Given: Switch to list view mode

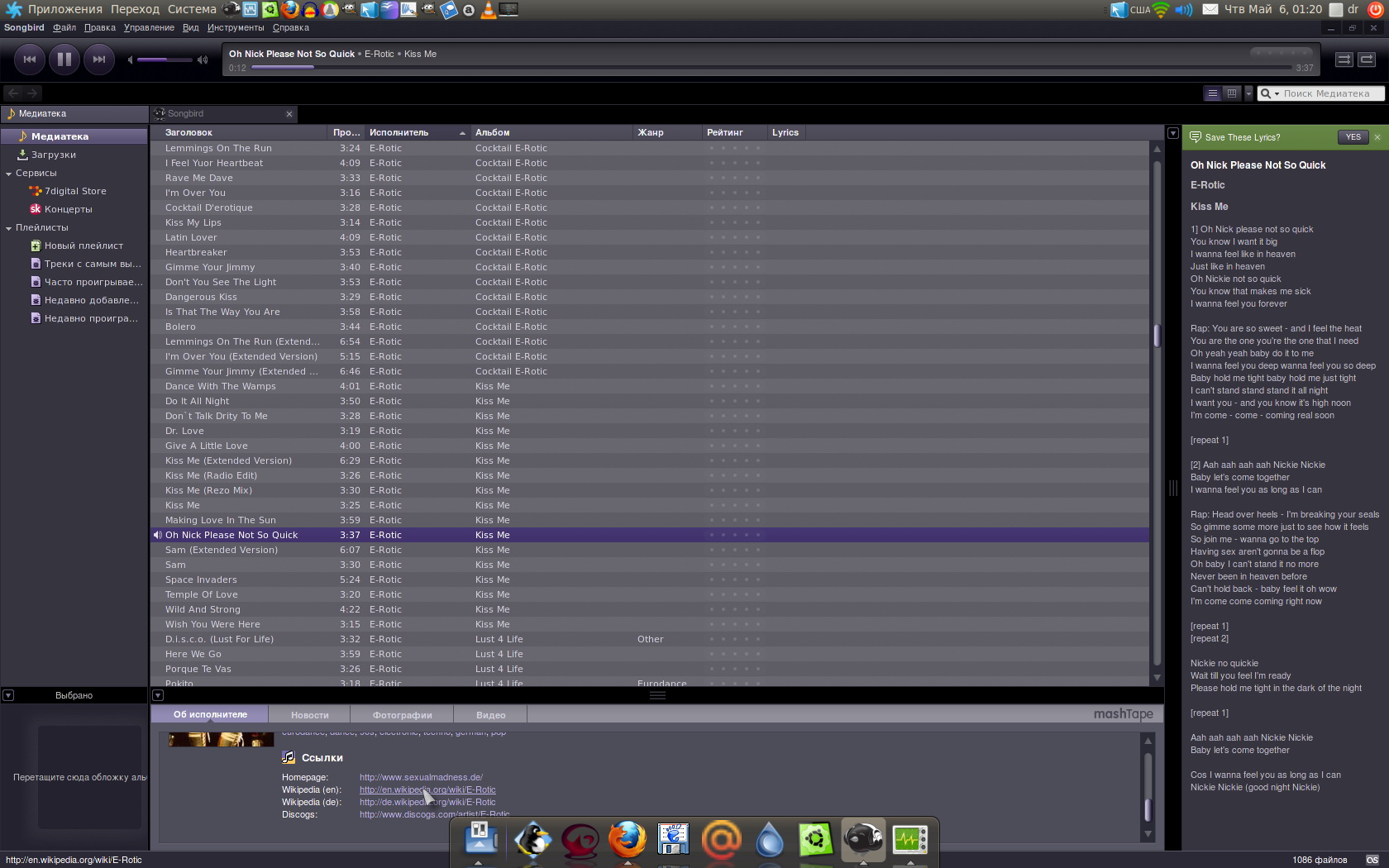Looking at the screenshot, I should pos(1212,93).
